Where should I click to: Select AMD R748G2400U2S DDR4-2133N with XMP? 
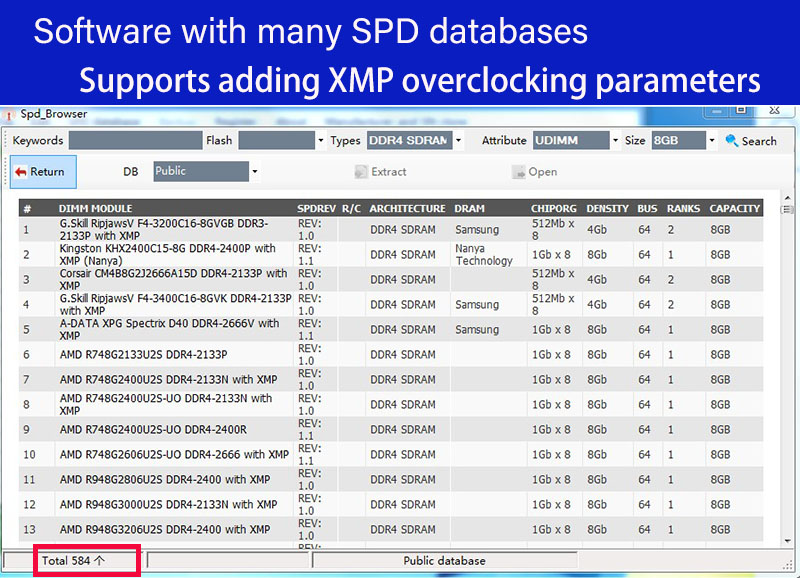click(x=391, y=380)
